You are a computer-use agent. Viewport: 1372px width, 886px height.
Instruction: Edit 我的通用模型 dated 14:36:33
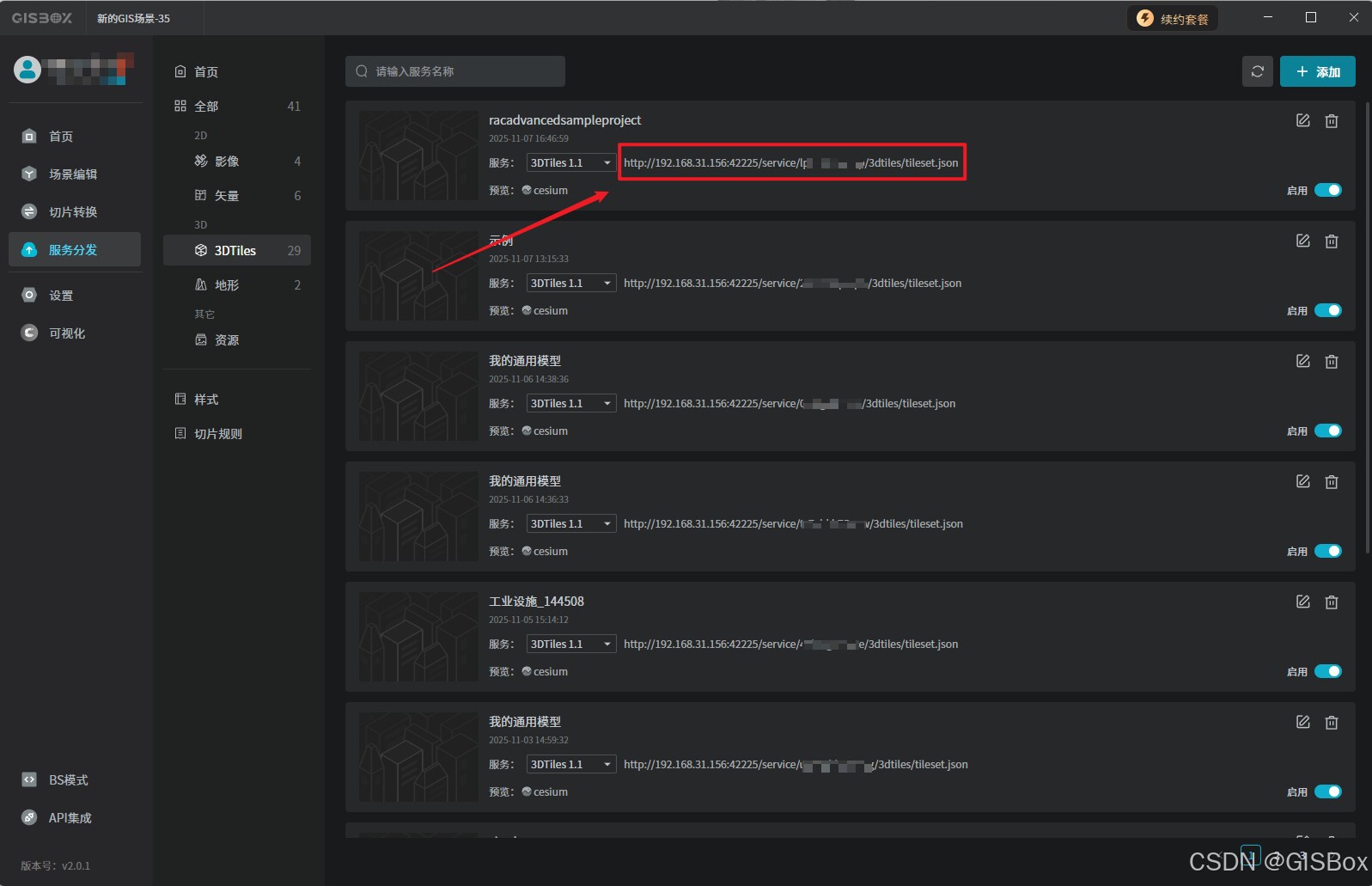click(x=1303, y=481)
